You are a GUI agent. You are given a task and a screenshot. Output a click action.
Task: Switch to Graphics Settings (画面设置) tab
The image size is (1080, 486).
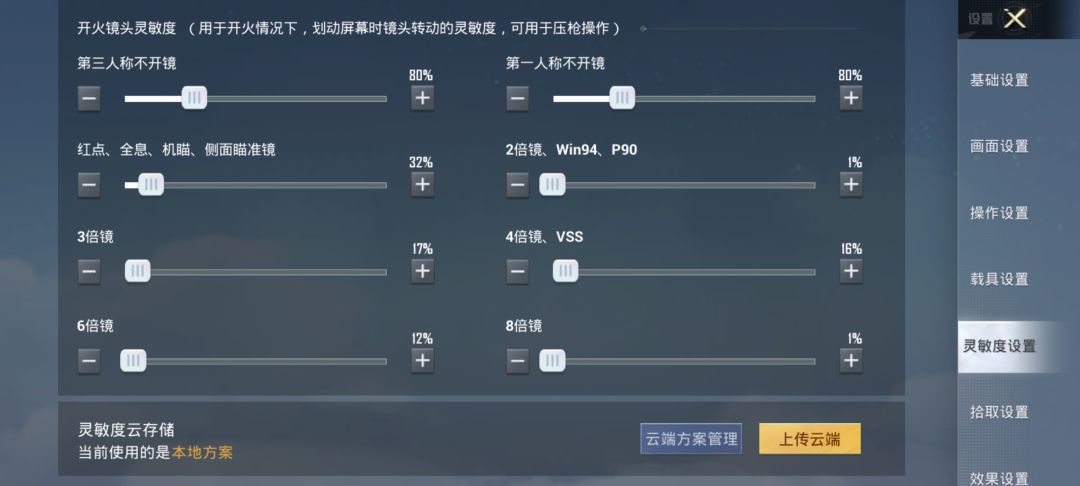pyautogui.click(x=999, y=146)
